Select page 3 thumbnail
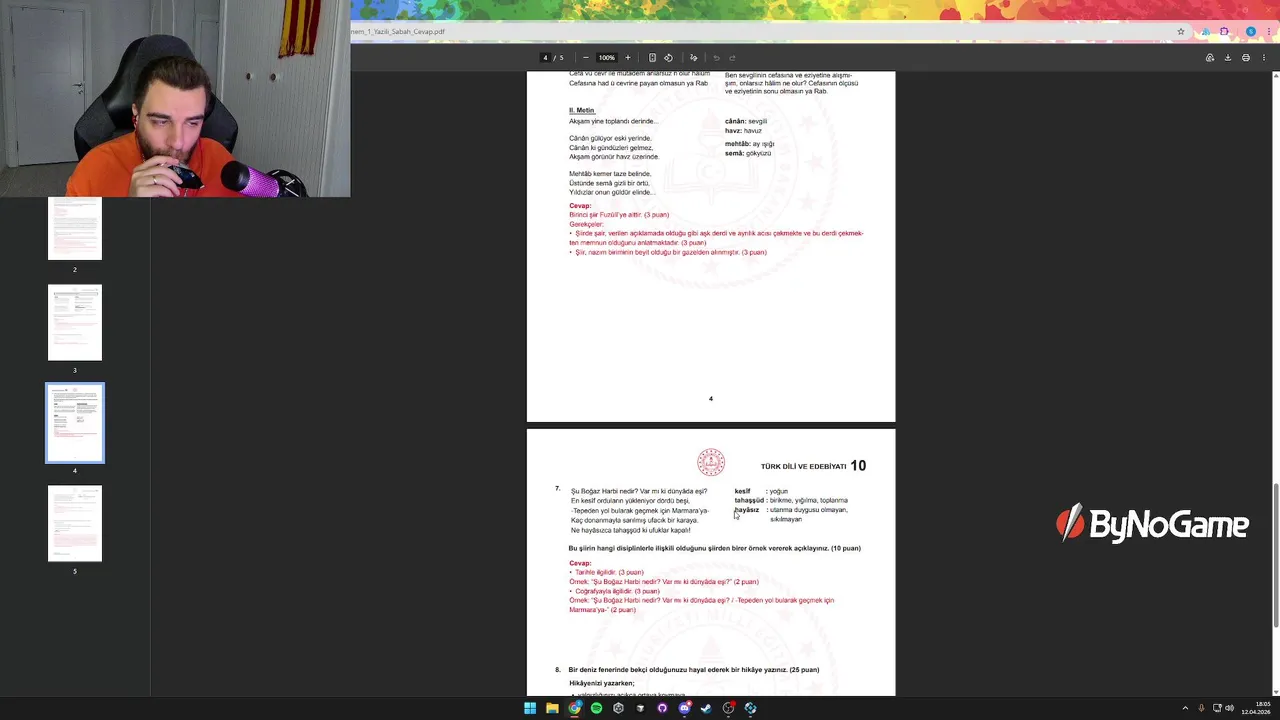The height and width of the screenshot is (720, 1280). 75,322
